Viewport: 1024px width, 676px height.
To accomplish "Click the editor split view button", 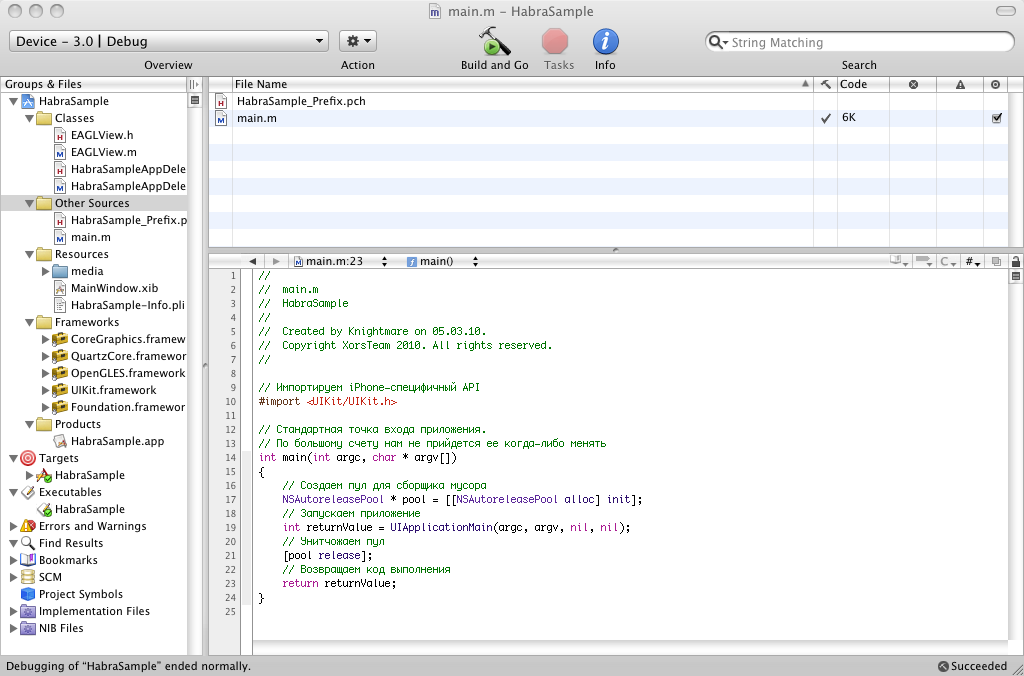I will [x=1016, y=276].
